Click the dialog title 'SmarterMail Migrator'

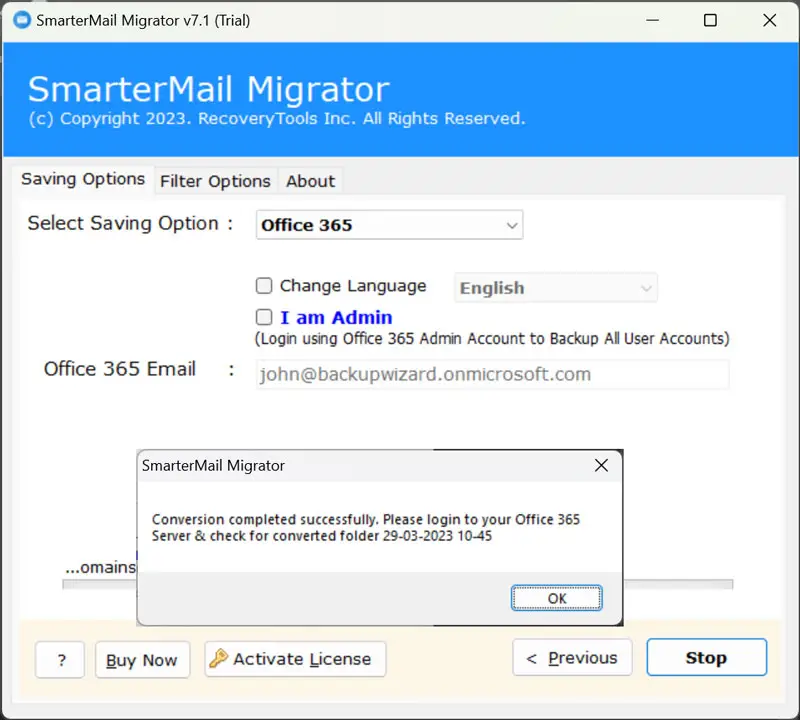213,465
